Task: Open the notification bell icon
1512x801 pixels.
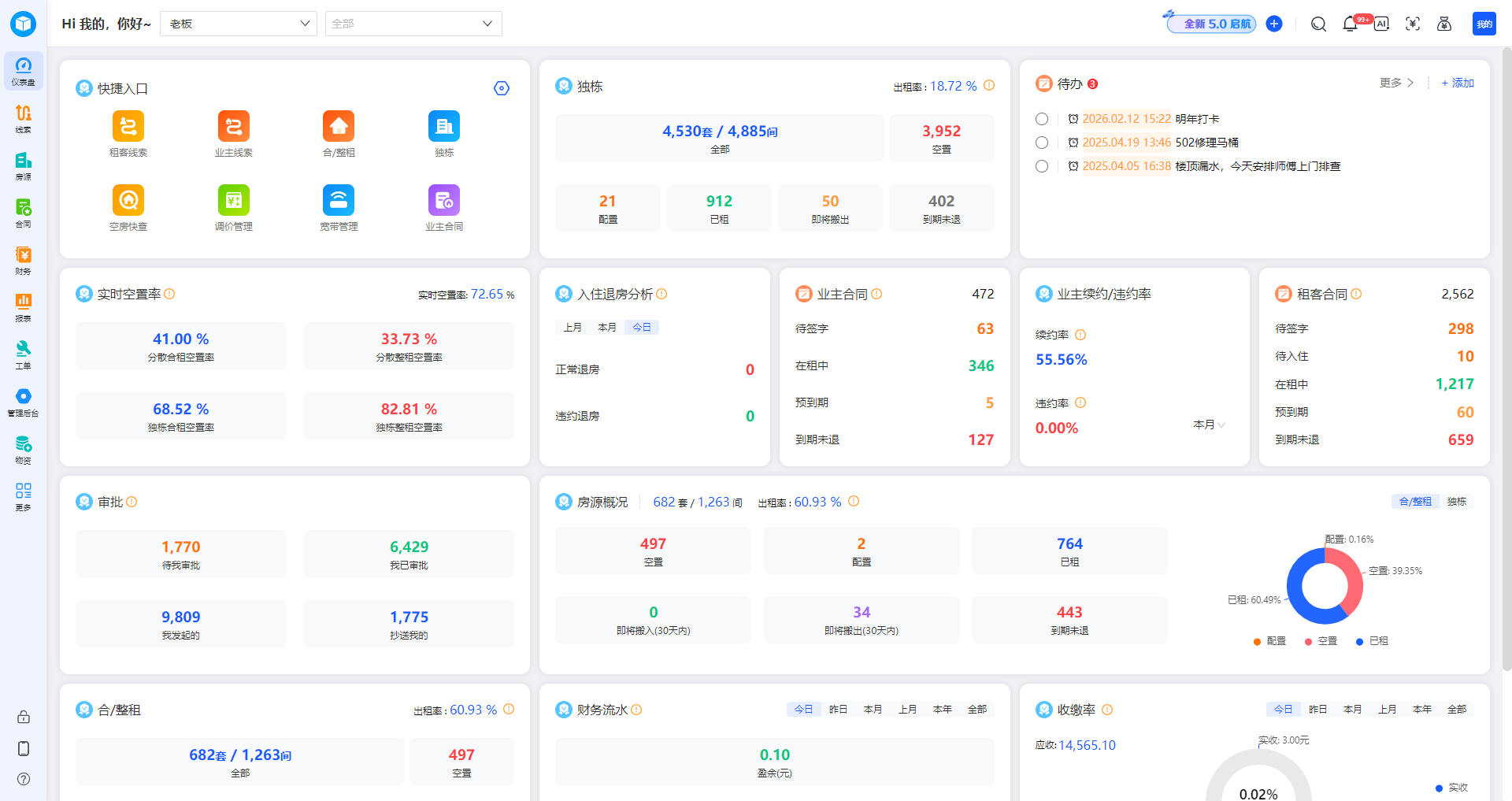Action: pyautogui.click(x=1350, y=24)
